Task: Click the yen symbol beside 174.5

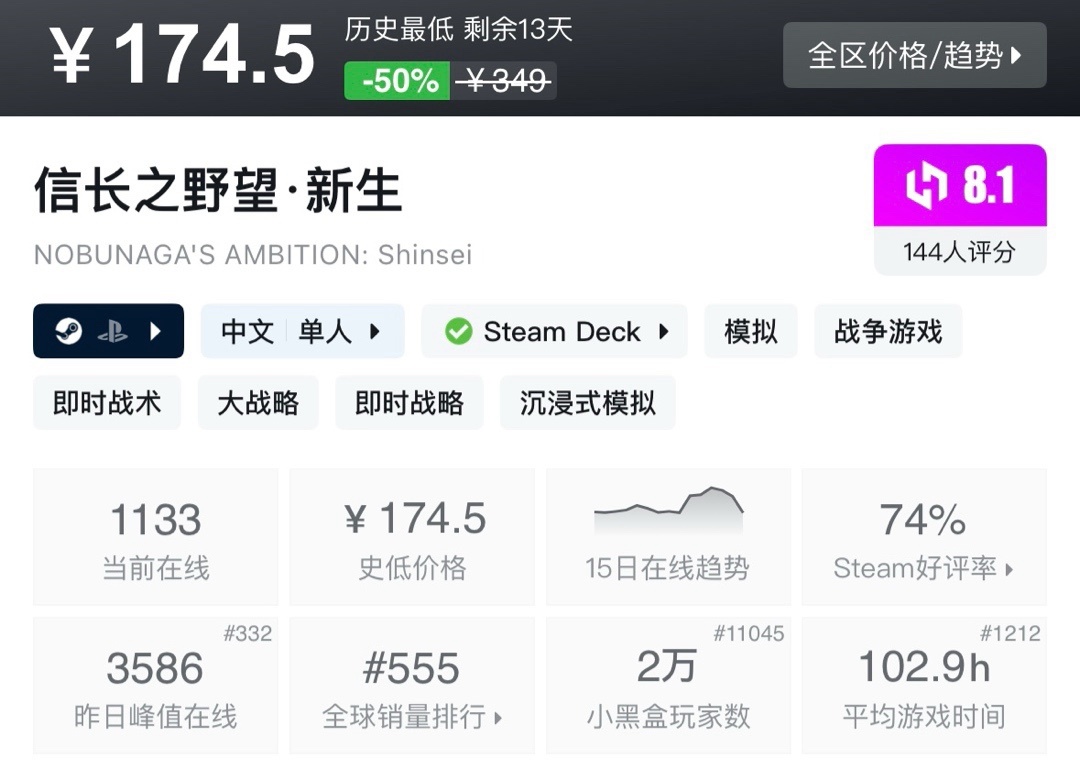Action: [73, 56]
